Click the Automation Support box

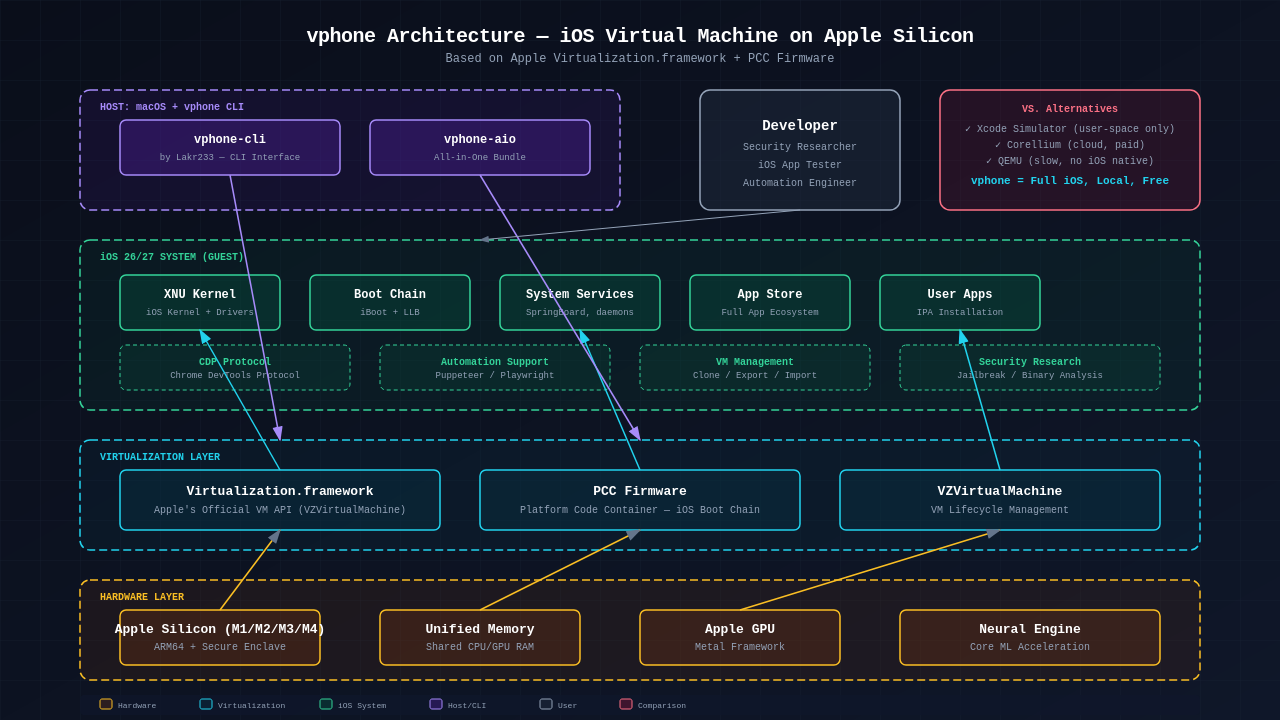pyautogui.click(x=495, y=368)
